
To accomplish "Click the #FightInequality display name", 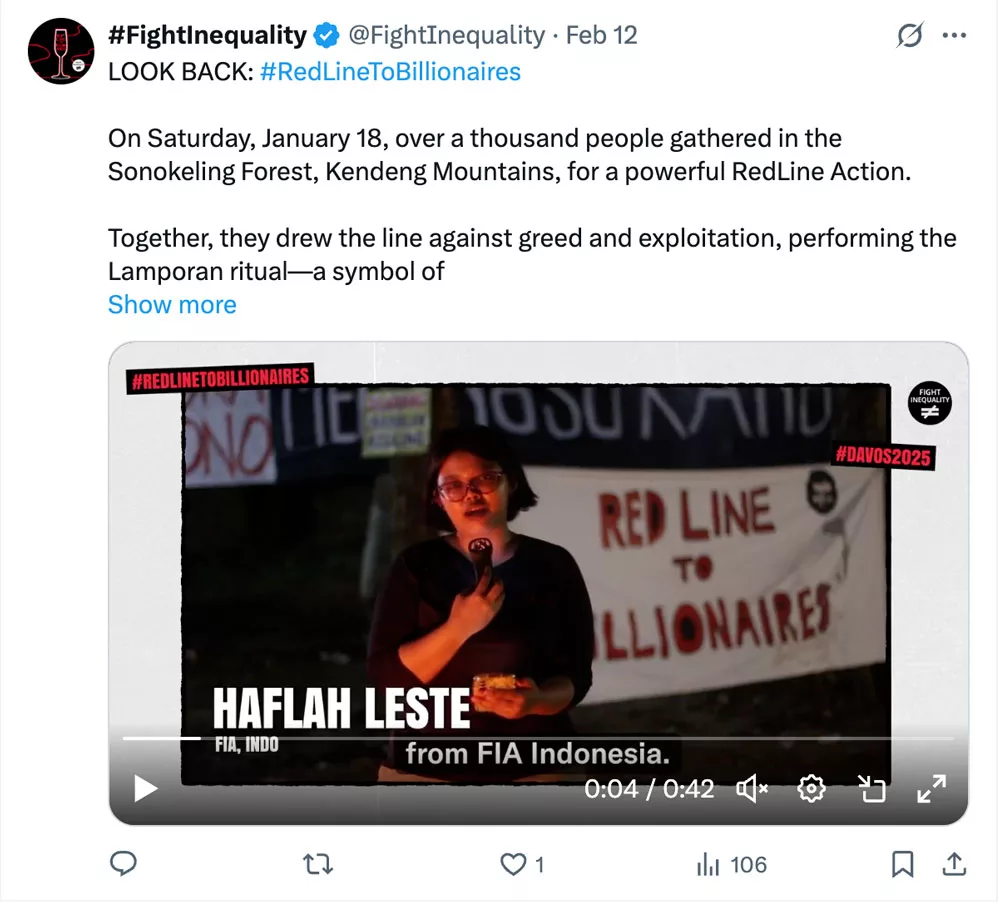I will 207,35.
